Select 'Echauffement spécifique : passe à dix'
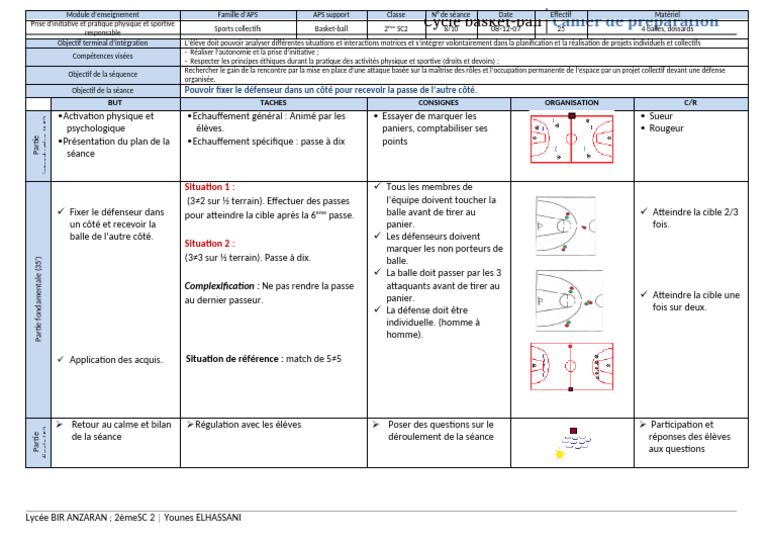 point(266,142)
